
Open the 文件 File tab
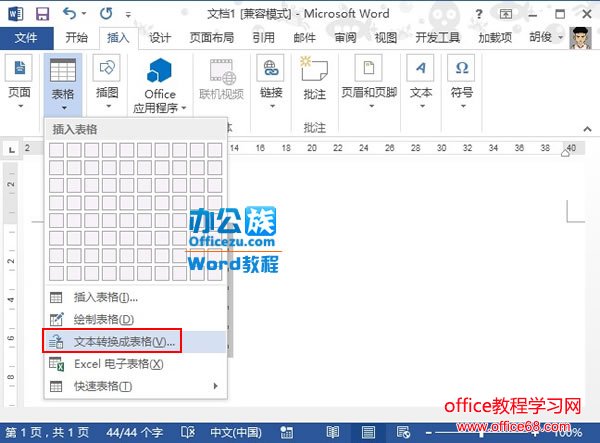tap(26, 37)
